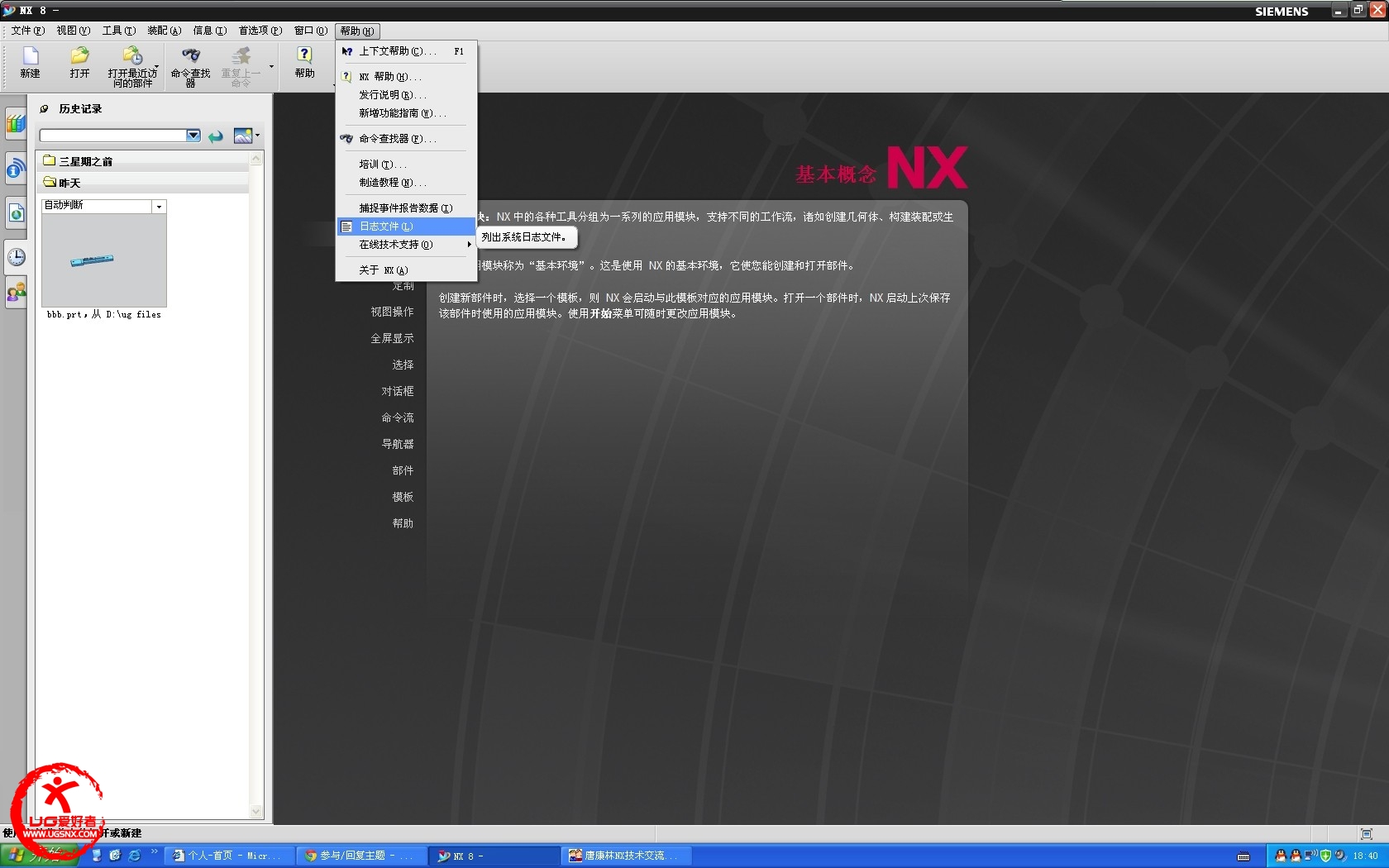Select 日志文件 in the help menu
The width and height of the screenshot is (1389, 868).
pyautogui.click(x=406, y=227)
